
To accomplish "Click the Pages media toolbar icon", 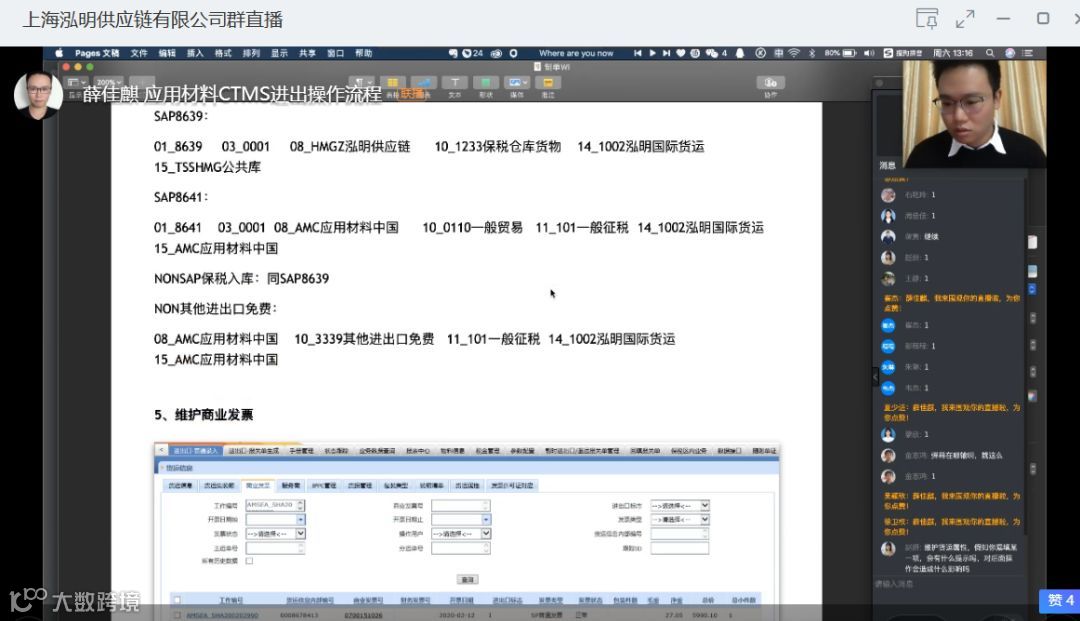I will (517, 83).
